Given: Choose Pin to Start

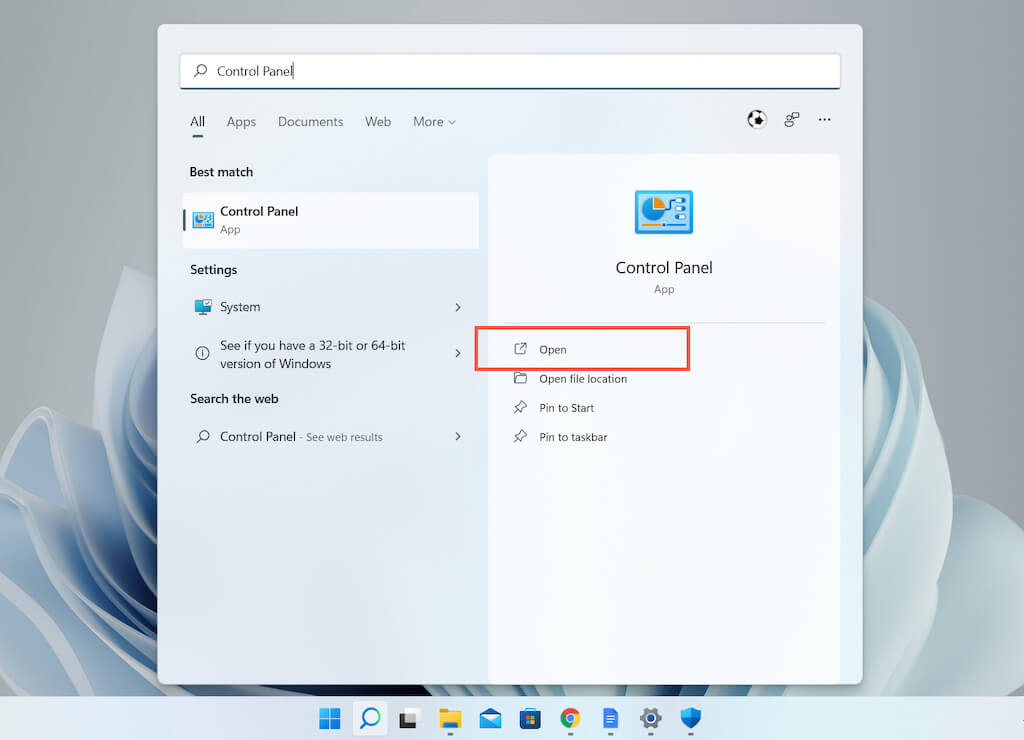Looking at the screenshot, I should [566, 408].
